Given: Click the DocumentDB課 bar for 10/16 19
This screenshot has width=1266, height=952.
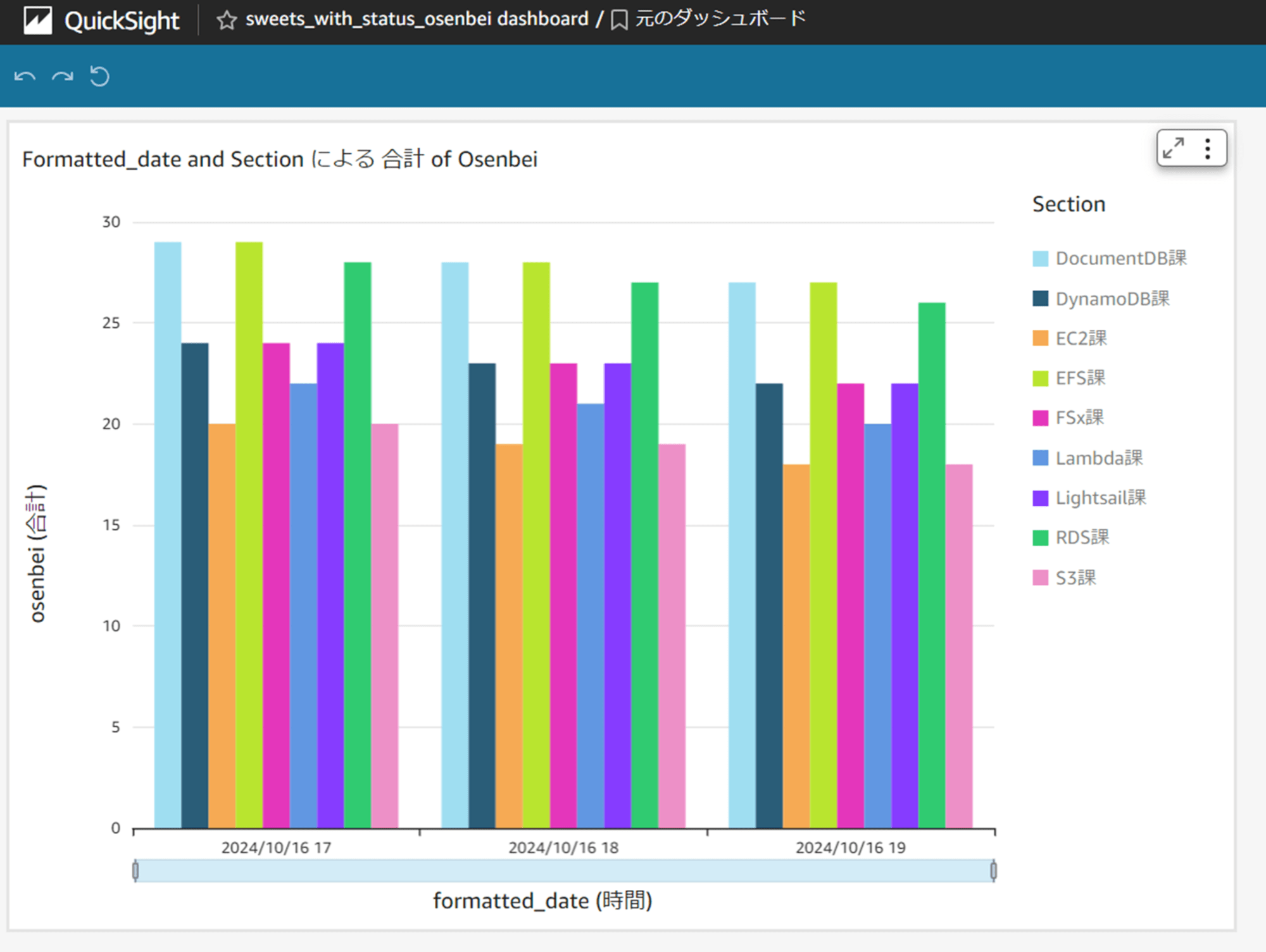Looking at the screenshot, I should coord(742,555).
